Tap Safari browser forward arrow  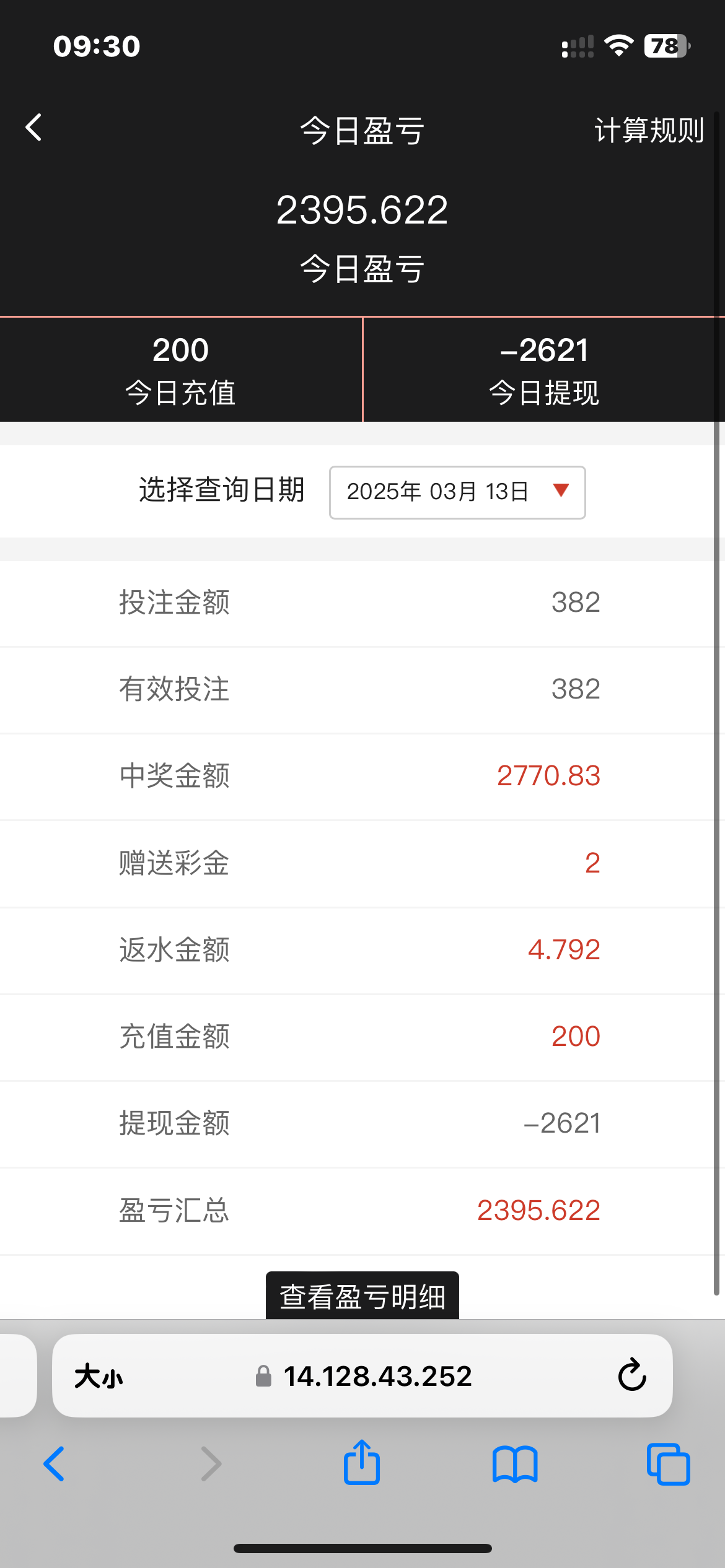tap(211, 1464)
